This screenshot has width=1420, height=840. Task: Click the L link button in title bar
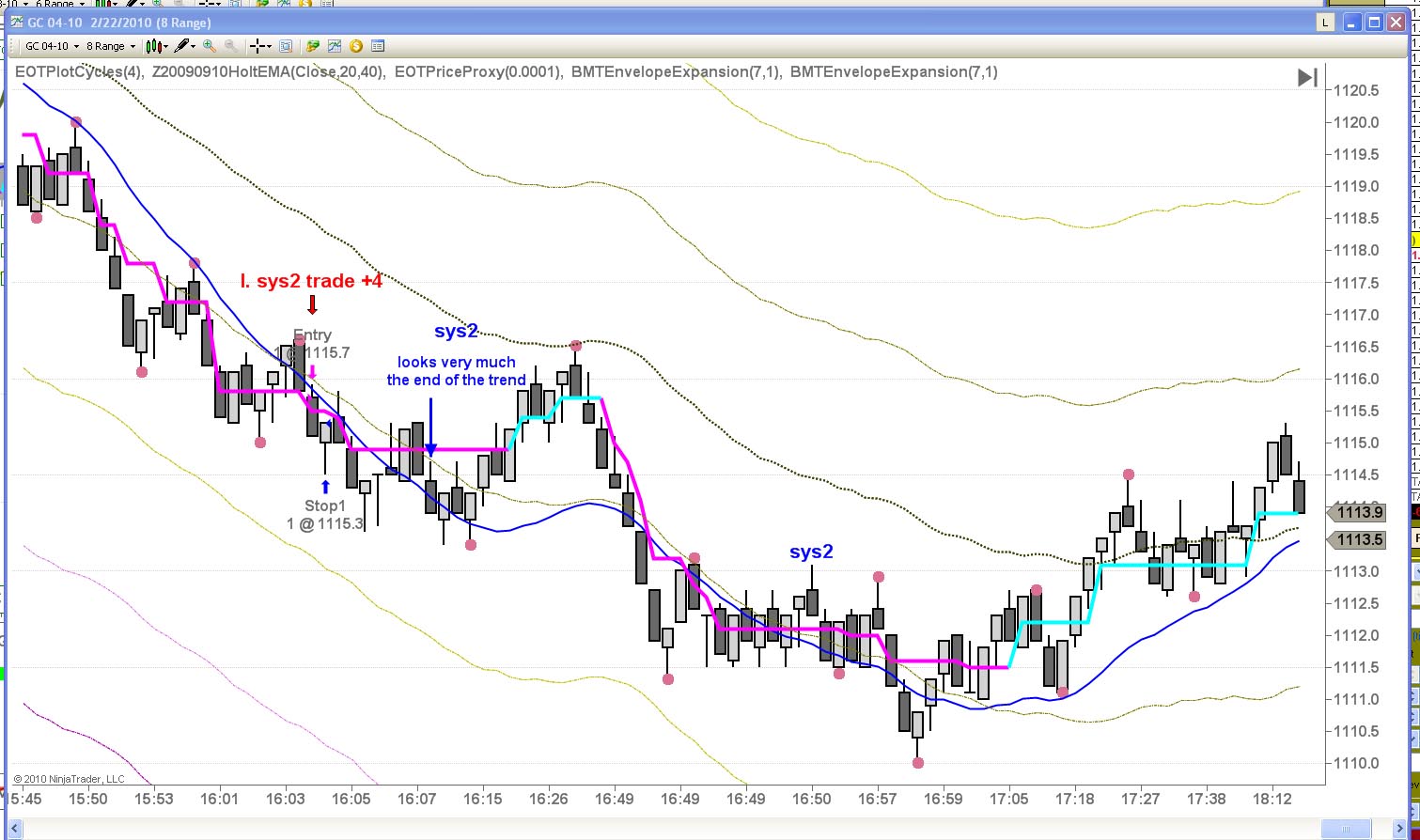pos(1326,23)
